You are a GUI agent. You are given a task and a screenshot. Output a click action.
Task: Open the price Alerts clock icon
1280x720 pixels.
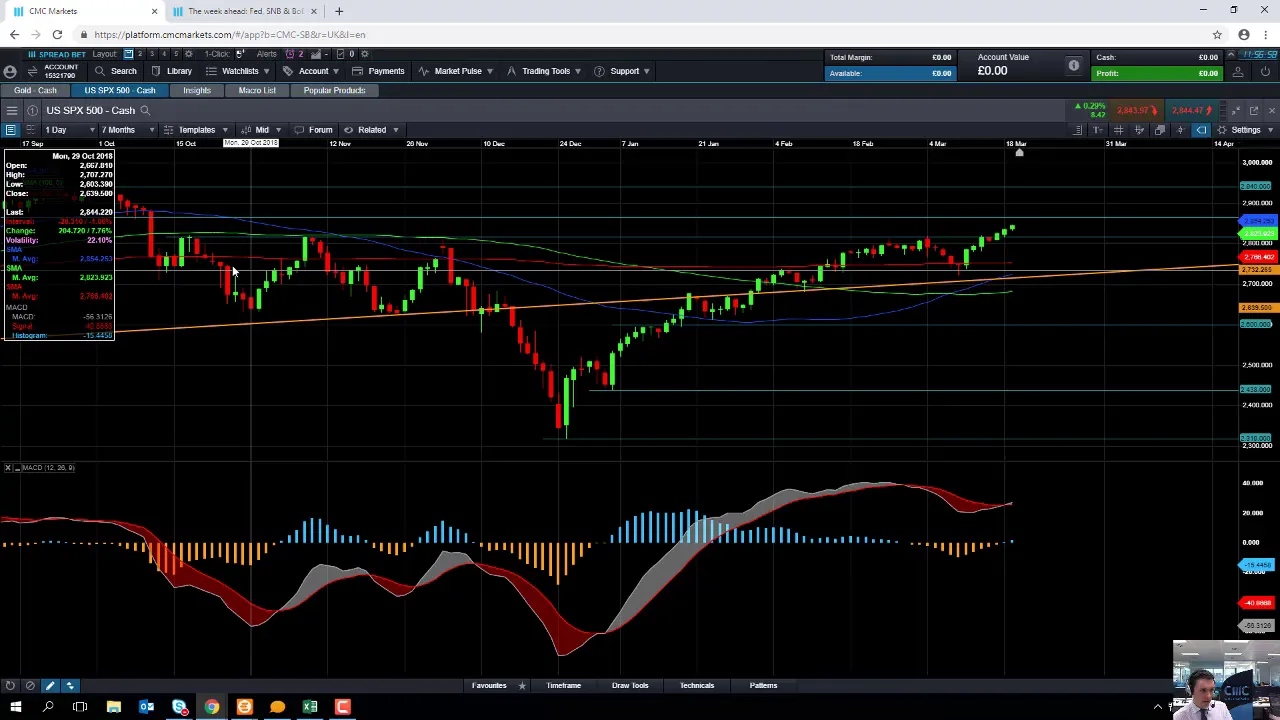click(x=290, y=54)
